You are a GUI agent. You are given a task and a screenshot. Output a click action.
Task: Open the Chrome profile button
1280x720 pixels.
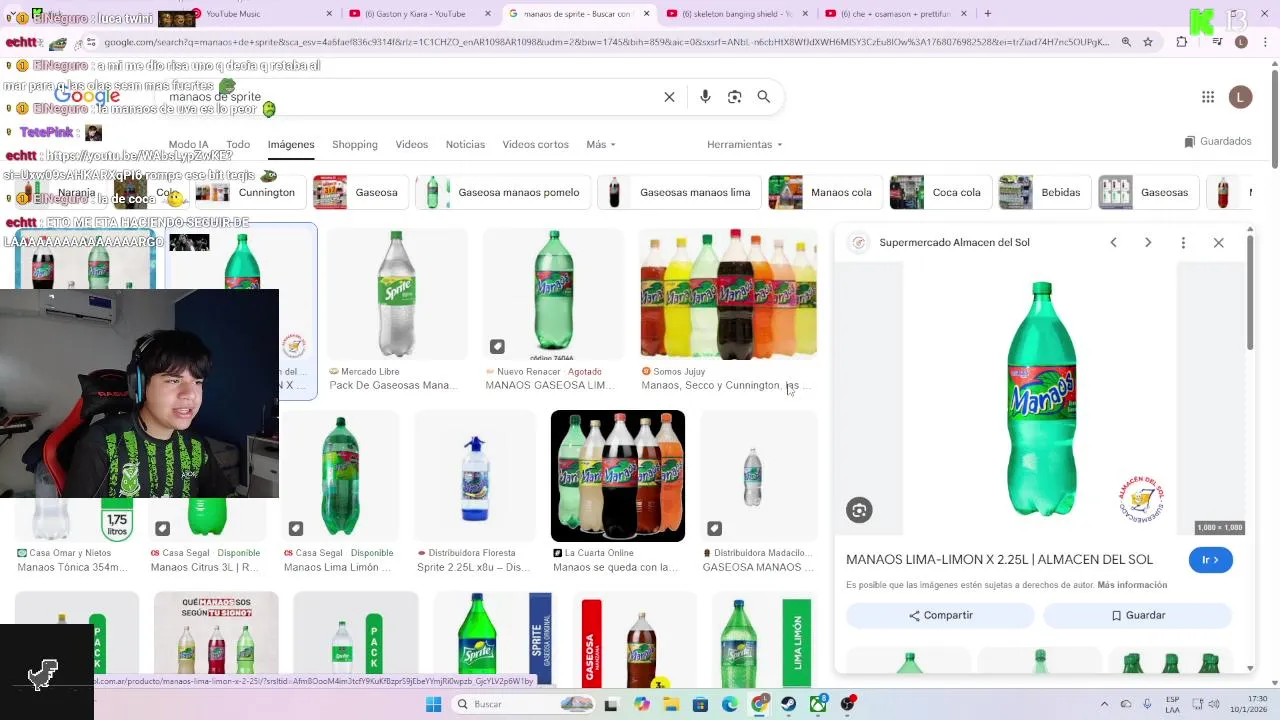click(1241, 42)
